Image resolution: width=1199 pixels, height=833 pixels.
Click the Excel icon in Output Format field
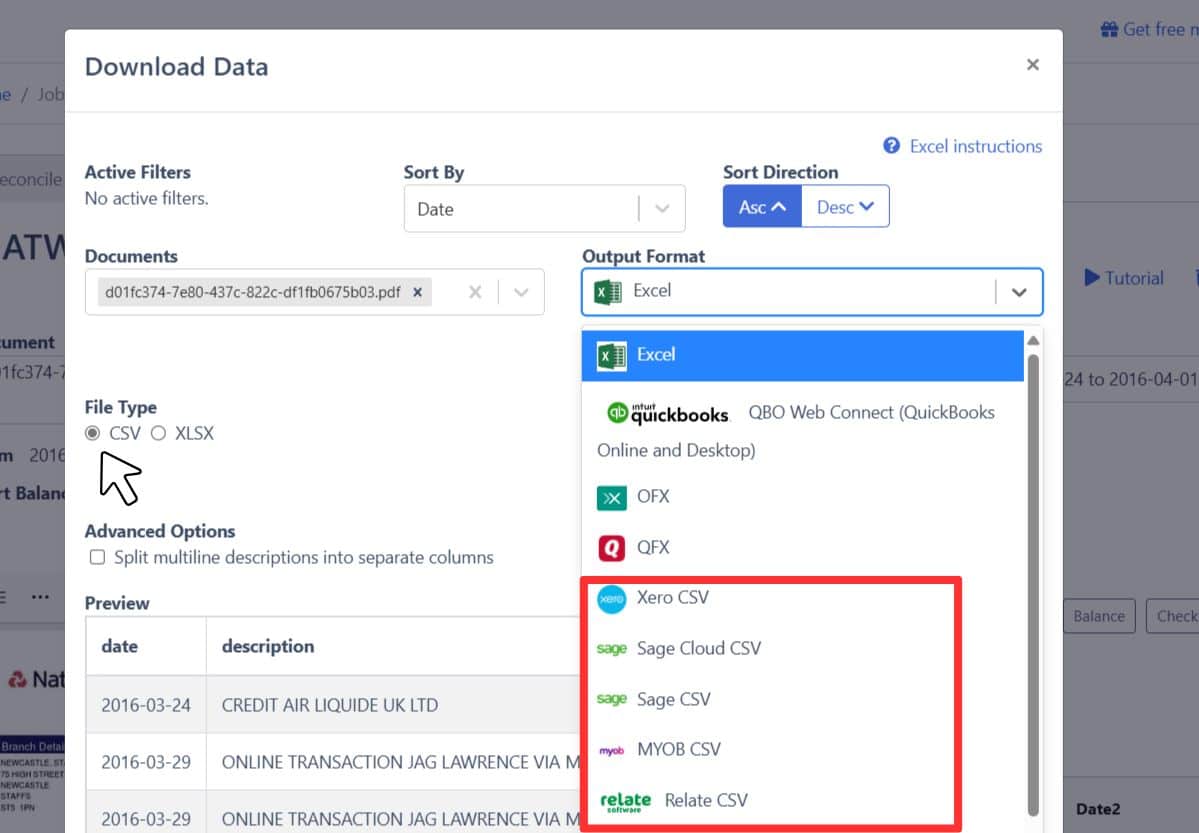(608, 291)
